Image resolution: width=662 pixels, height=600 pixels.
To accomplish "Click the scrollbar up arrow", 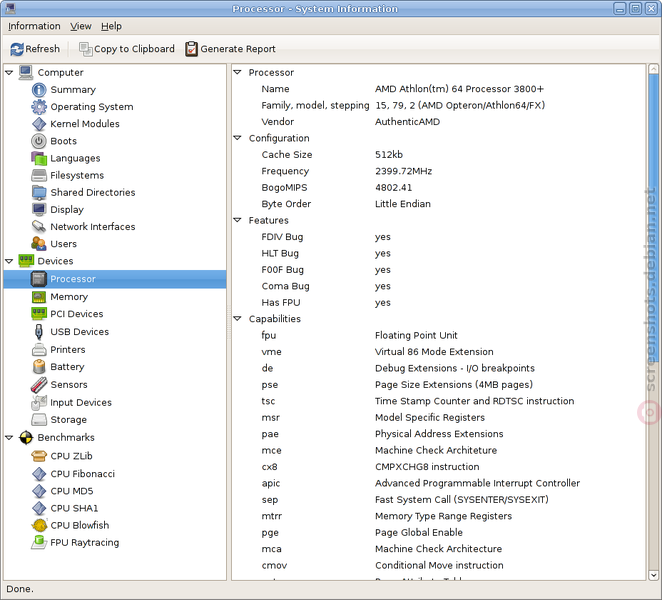I will [x=653, y=69].
